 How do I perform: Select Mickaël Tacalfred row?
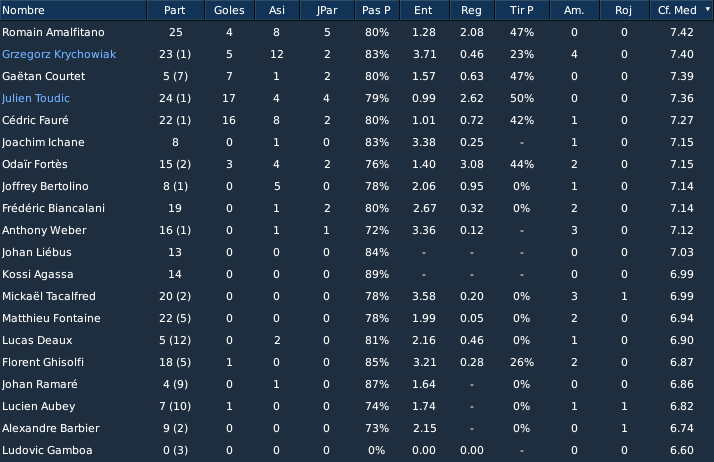click(x=357, y=296)
